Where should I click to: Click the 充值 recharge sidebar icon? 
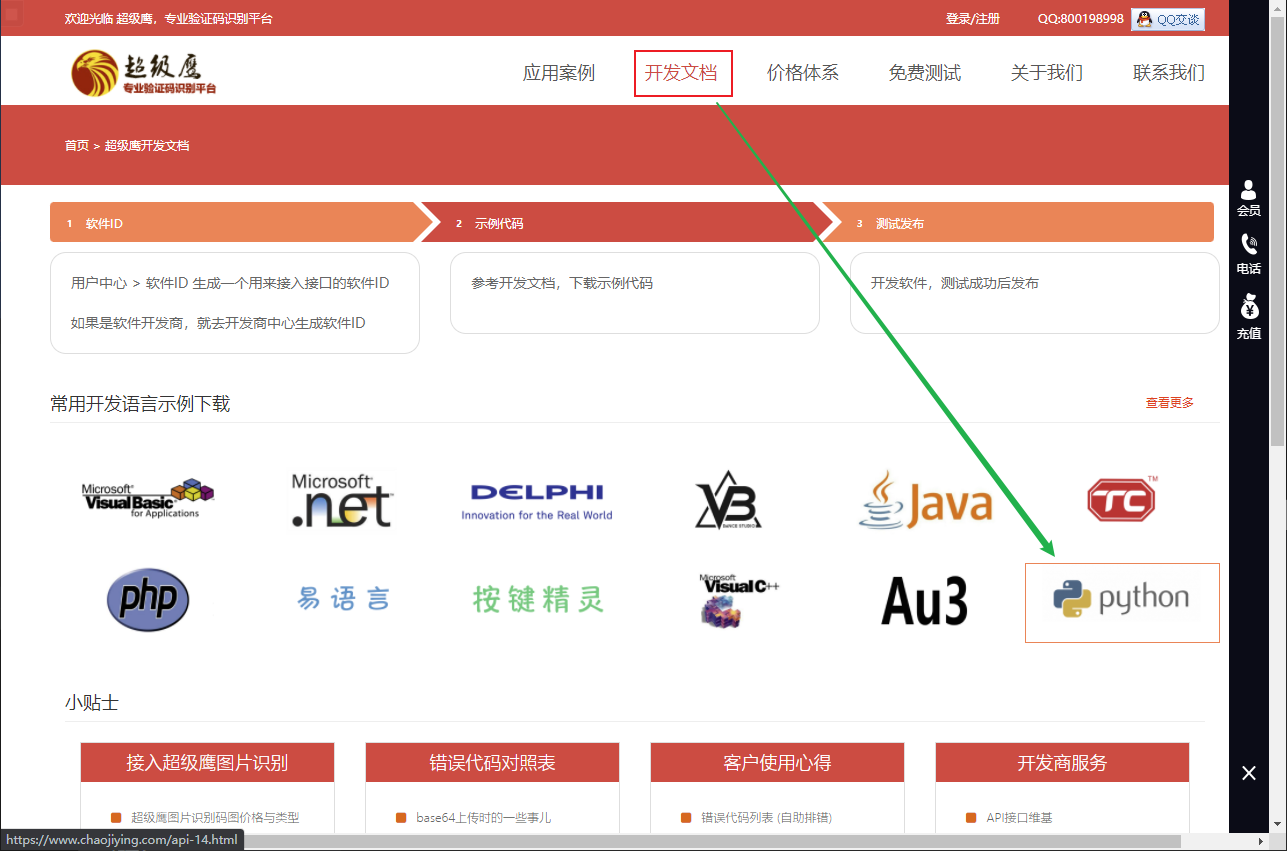click(1249, 320)
